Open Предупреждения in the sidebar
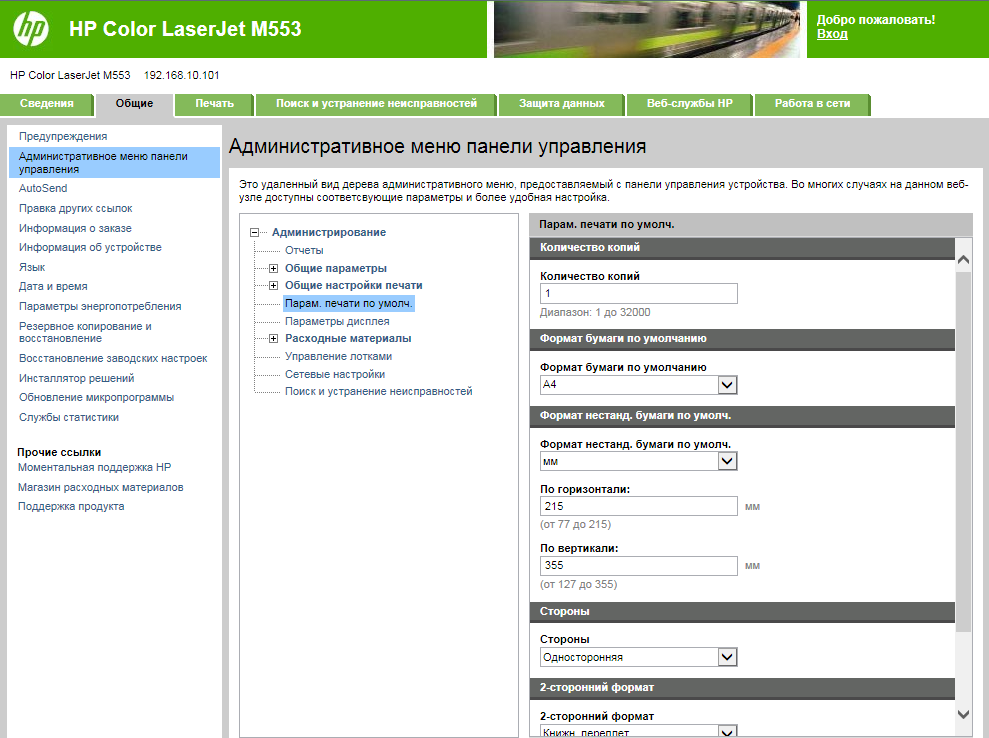989x738 pixels. coord(63,136)
